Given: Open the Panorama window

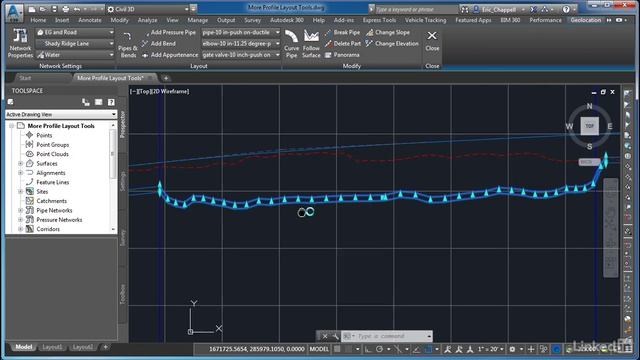Looking at the screenshot, I should (342, 55).
